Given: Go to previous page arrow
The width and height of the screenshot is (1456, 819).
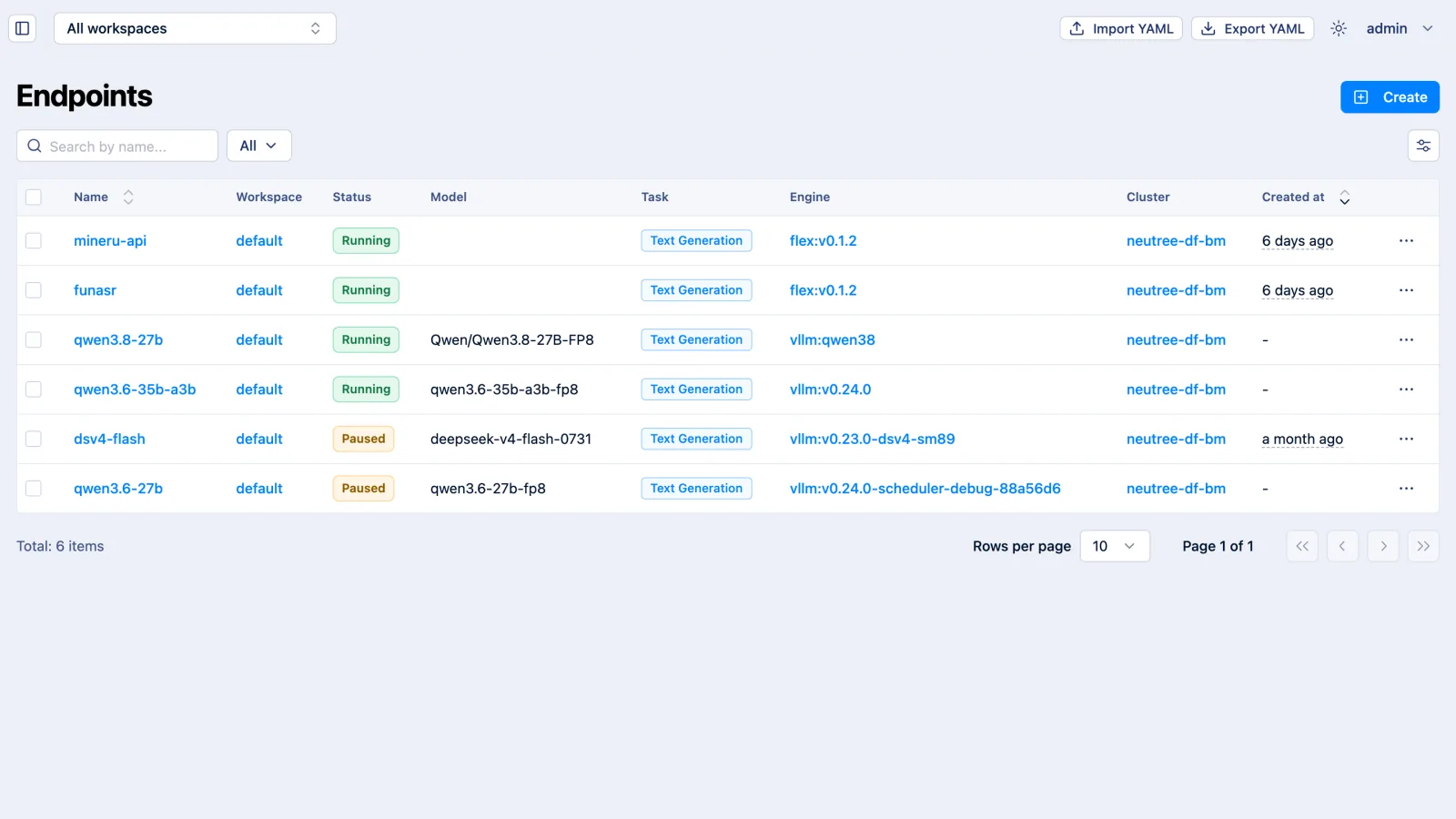Looking at the screenshot, I should click(x=1342, y=546).
